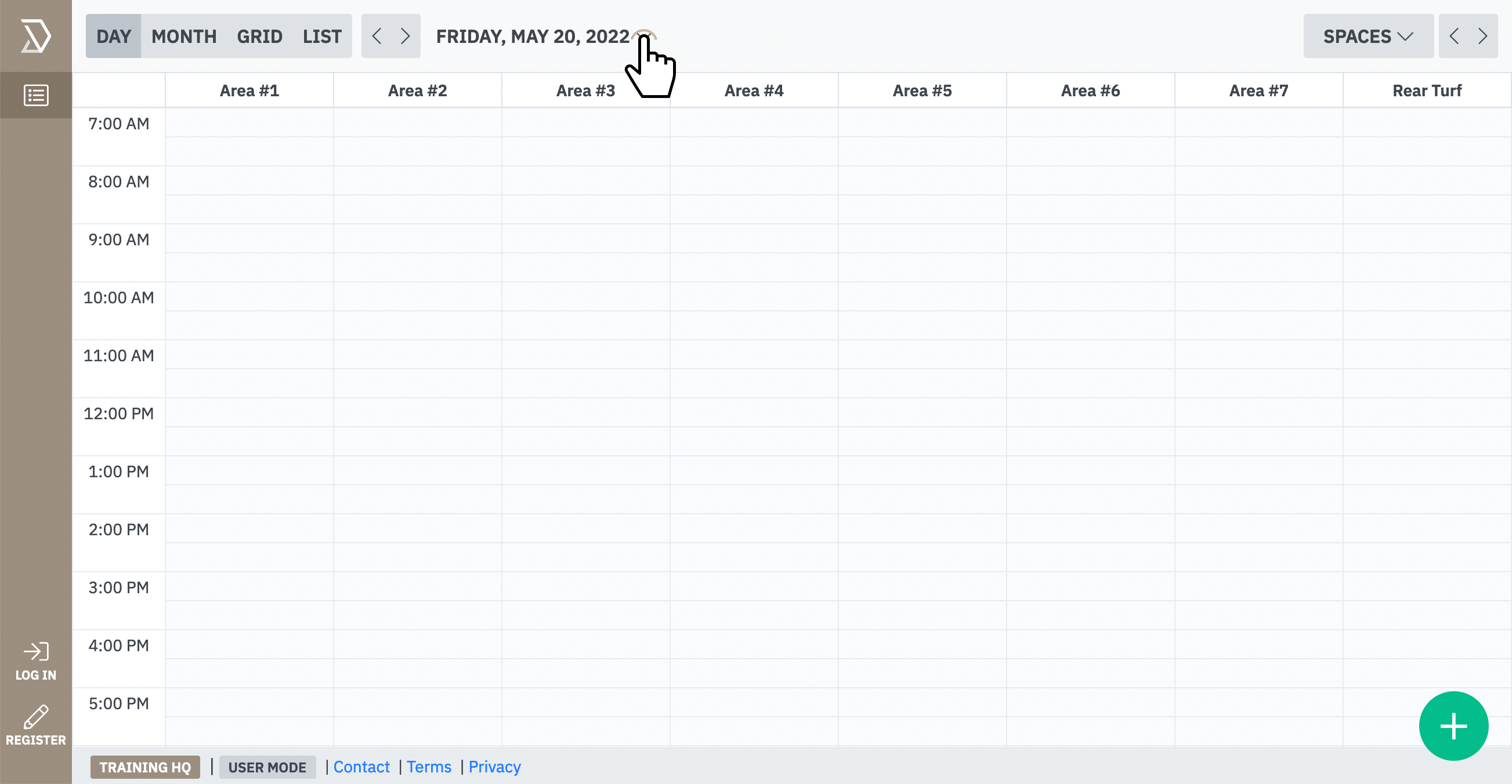Screen dimensions: 1512x784
Task: Select the Area #6 column header
Action: point(1091,90)
